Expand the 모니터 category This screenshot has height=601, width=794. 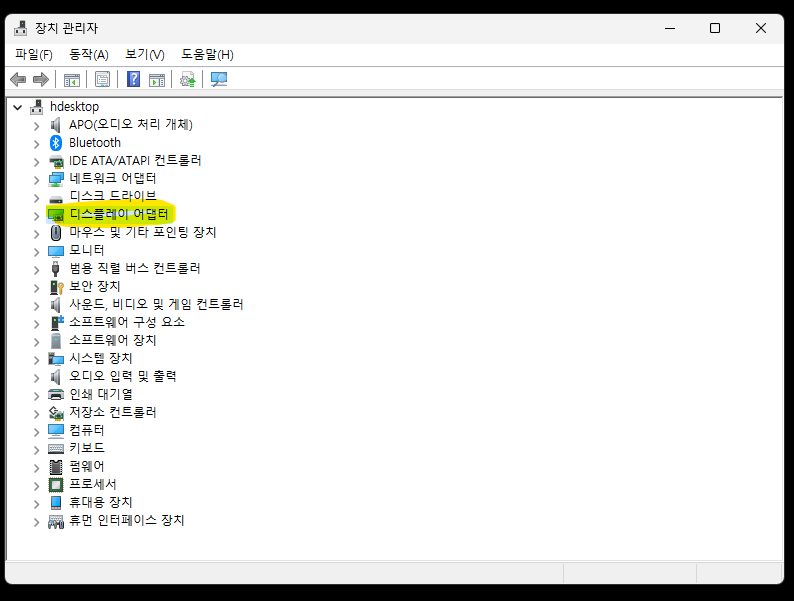36,252
